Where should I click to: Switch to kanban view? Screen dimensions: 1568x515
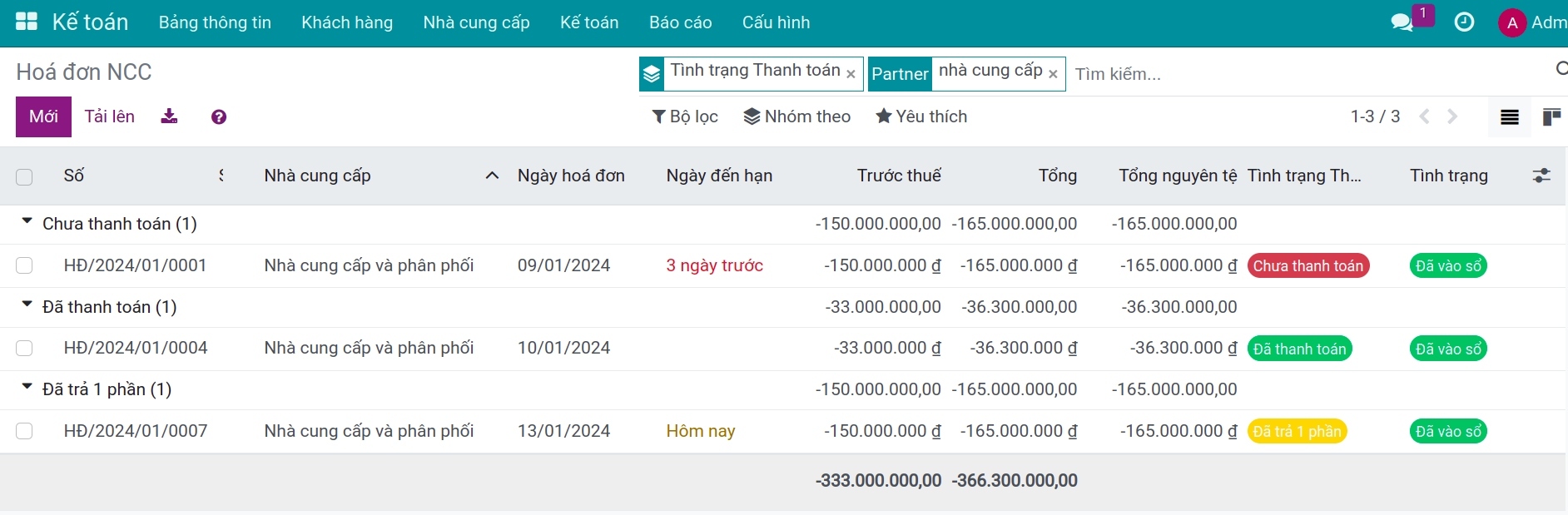pos(1551,117)
